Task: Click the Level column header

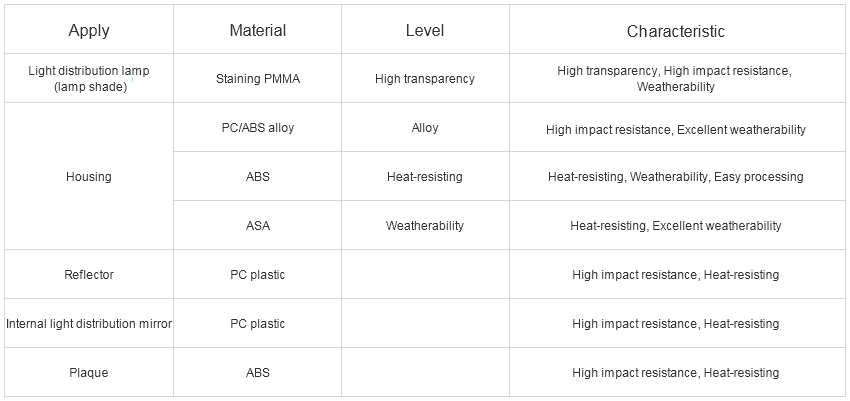Action: point(425,30)
